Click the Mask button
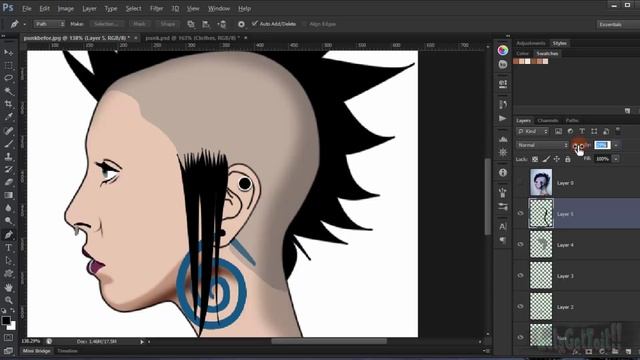Image resolution: width=640 pixels, height=360 pixels. pyautogui.click(x=139, y=24)
